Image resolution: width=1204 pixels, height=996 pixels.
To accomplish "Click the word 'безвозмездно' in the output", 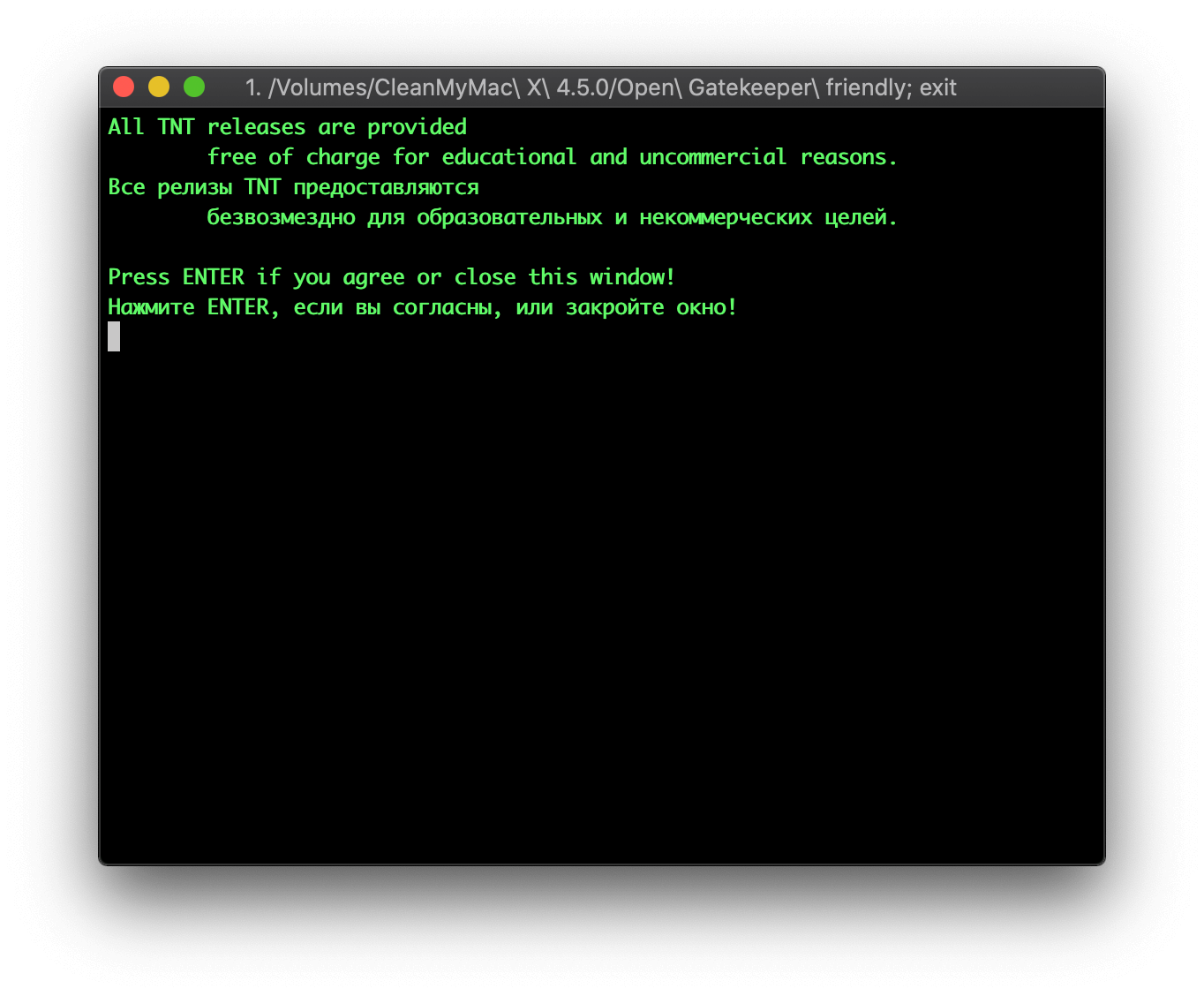I will coord(281,217).
